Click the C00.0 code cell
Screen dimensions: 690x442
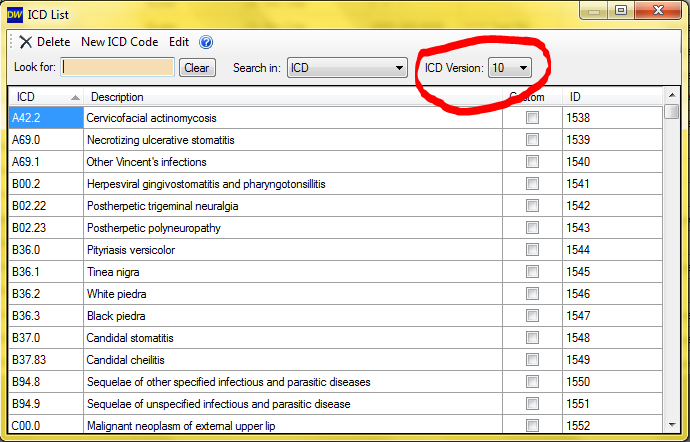point(46,425)
